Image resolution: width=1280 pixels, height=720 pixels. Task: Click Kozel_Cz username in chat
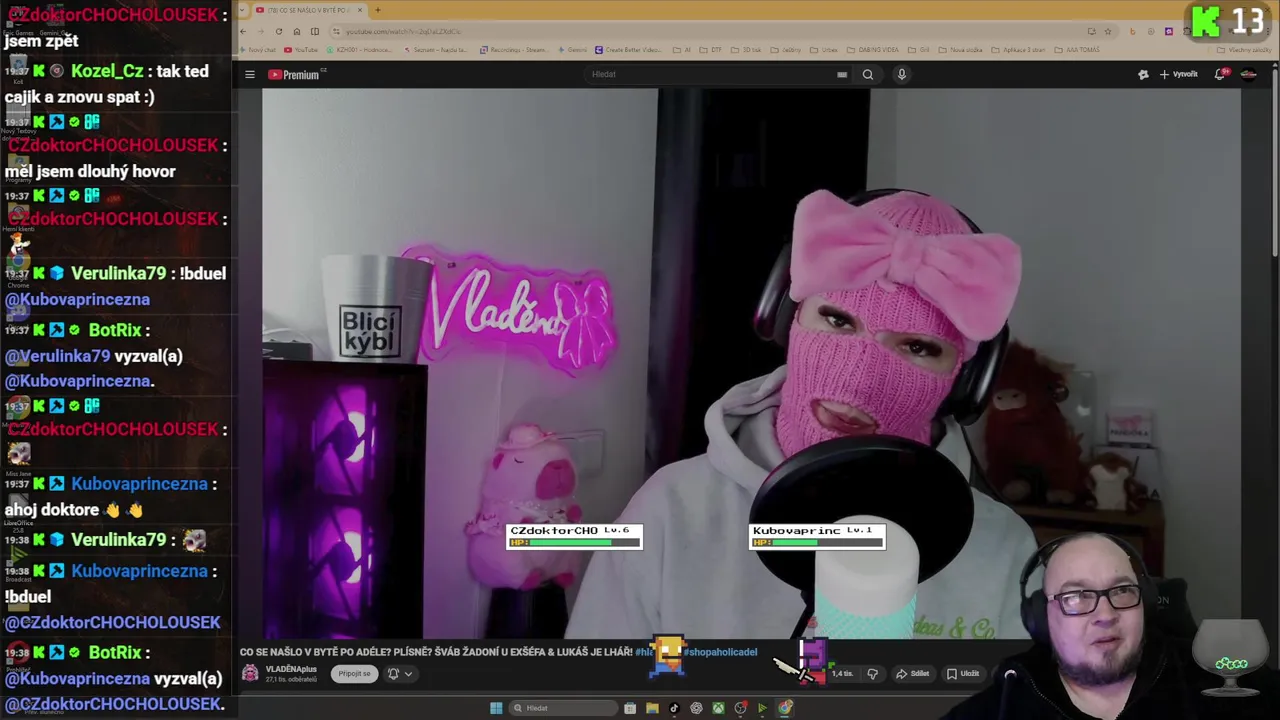point(107,71)
